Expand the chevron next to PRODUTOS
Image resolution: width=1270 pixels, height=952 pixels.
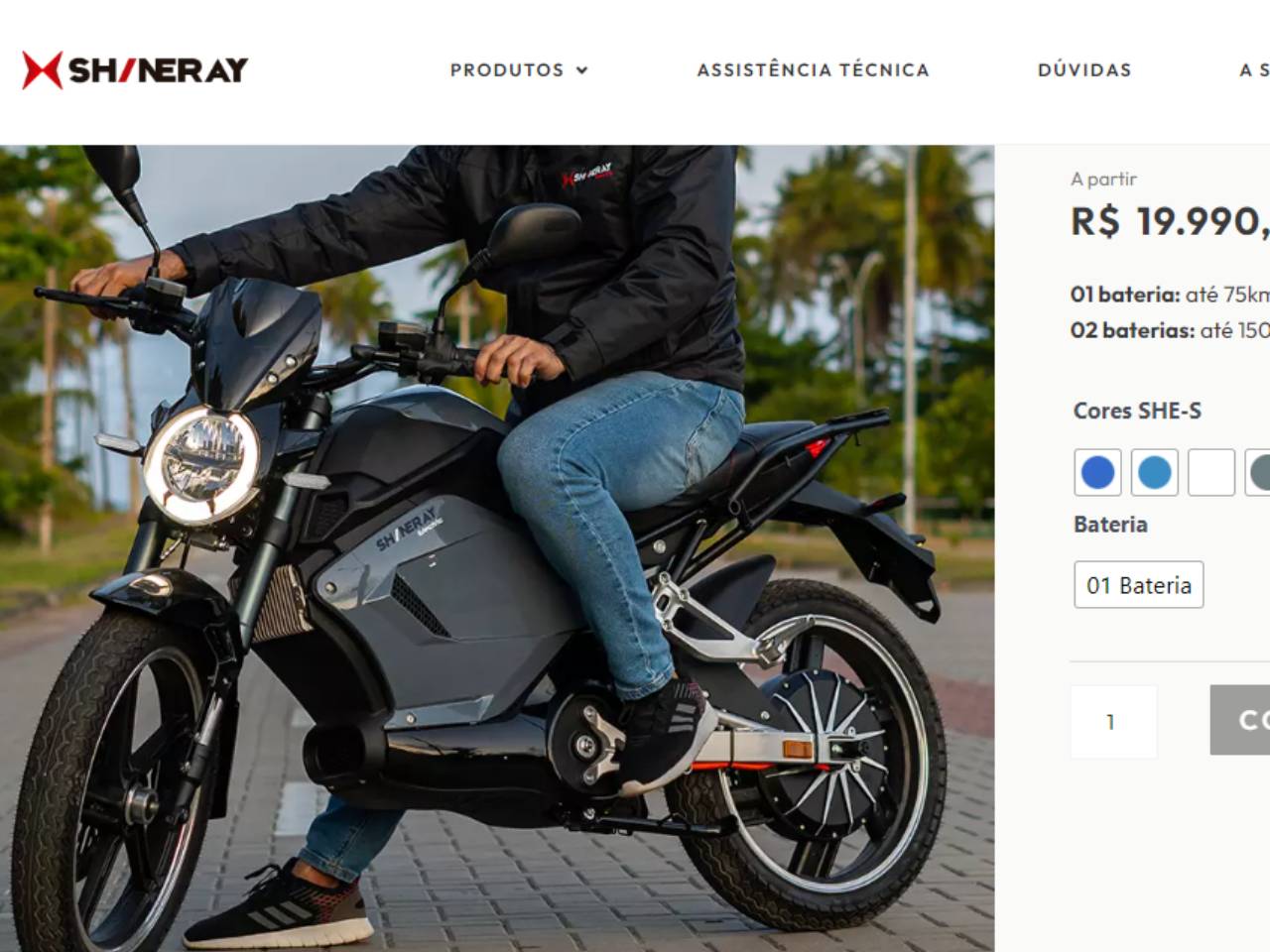[581, 70]
